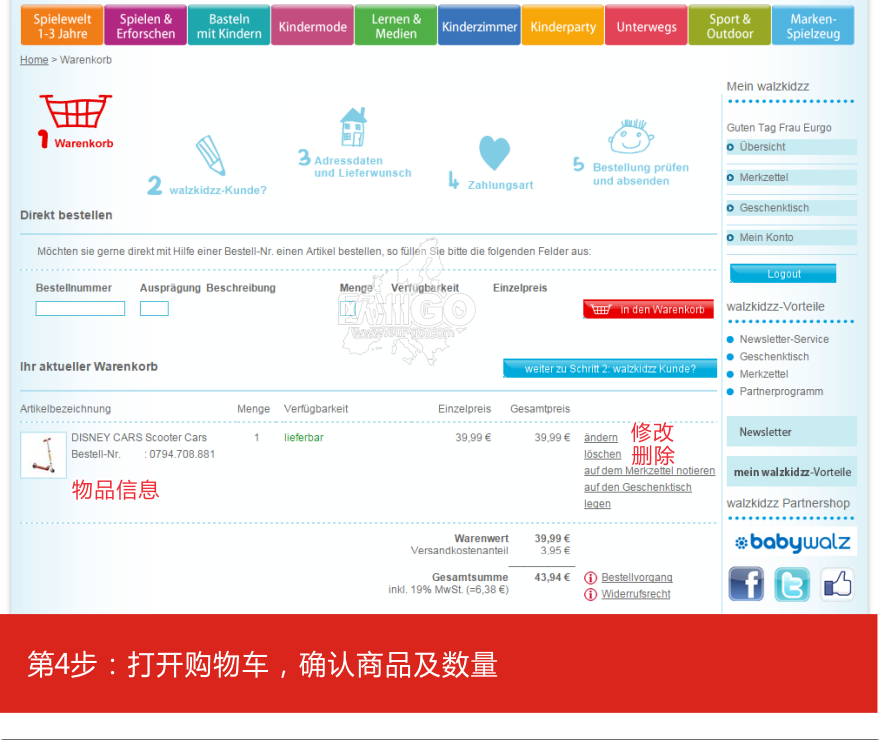Viewport: 879px width, 740px height.
Task: Click the Bestellnummer input field
Action: click(x=80, y=309)
